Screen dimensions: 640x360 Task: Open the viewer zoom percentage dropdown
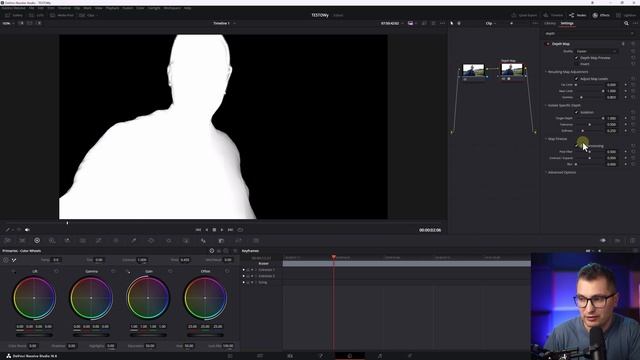click(x=8, y=23)
